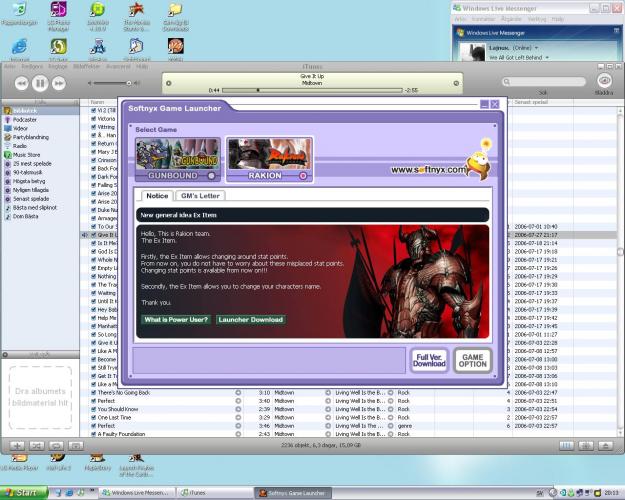Uncheck the song 'There's No Going Back'
Screen dimensions: 625x500
pos(95,393)
